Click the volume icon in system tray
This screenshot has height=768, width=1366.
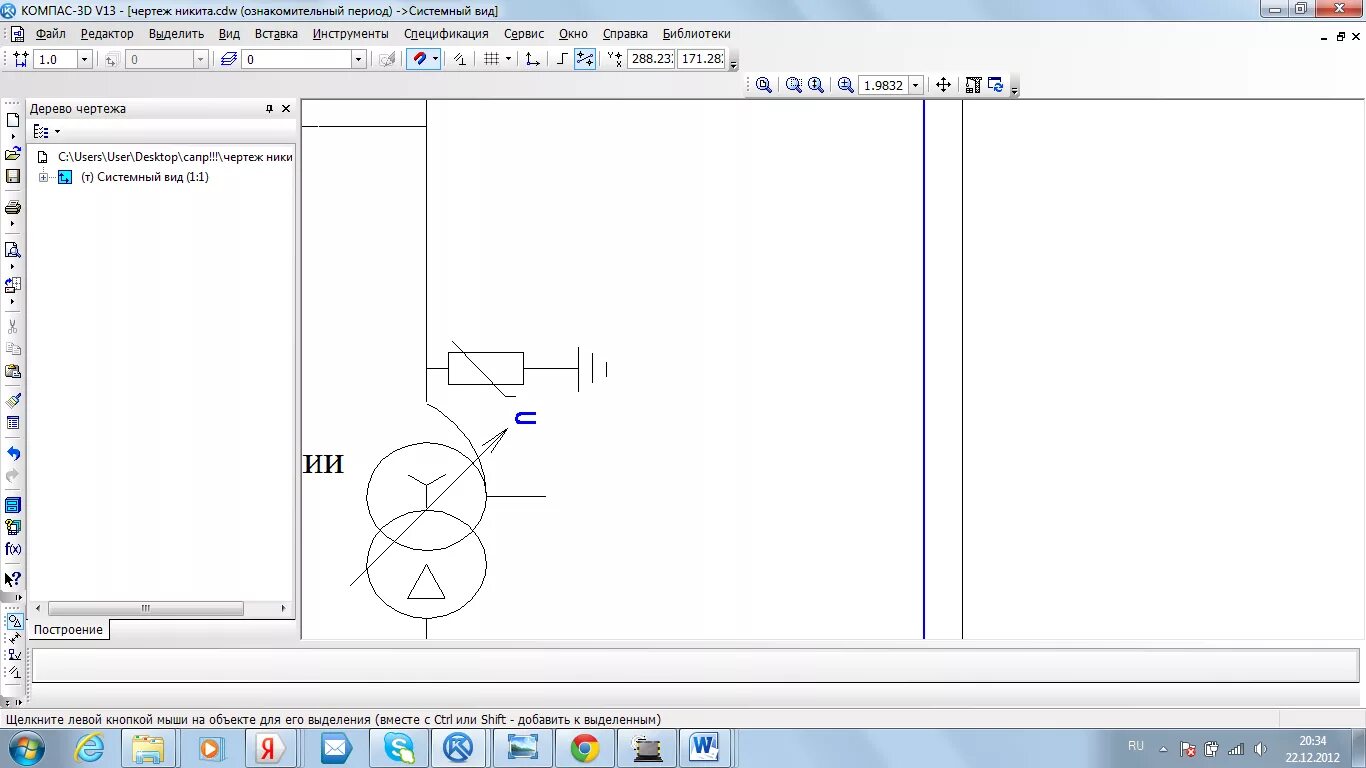coord(1260,749)
